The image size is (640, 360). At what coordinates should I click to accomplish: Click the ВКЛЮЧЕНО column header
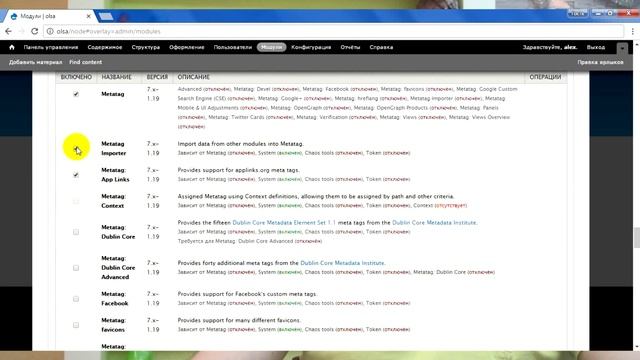(76, 77)
